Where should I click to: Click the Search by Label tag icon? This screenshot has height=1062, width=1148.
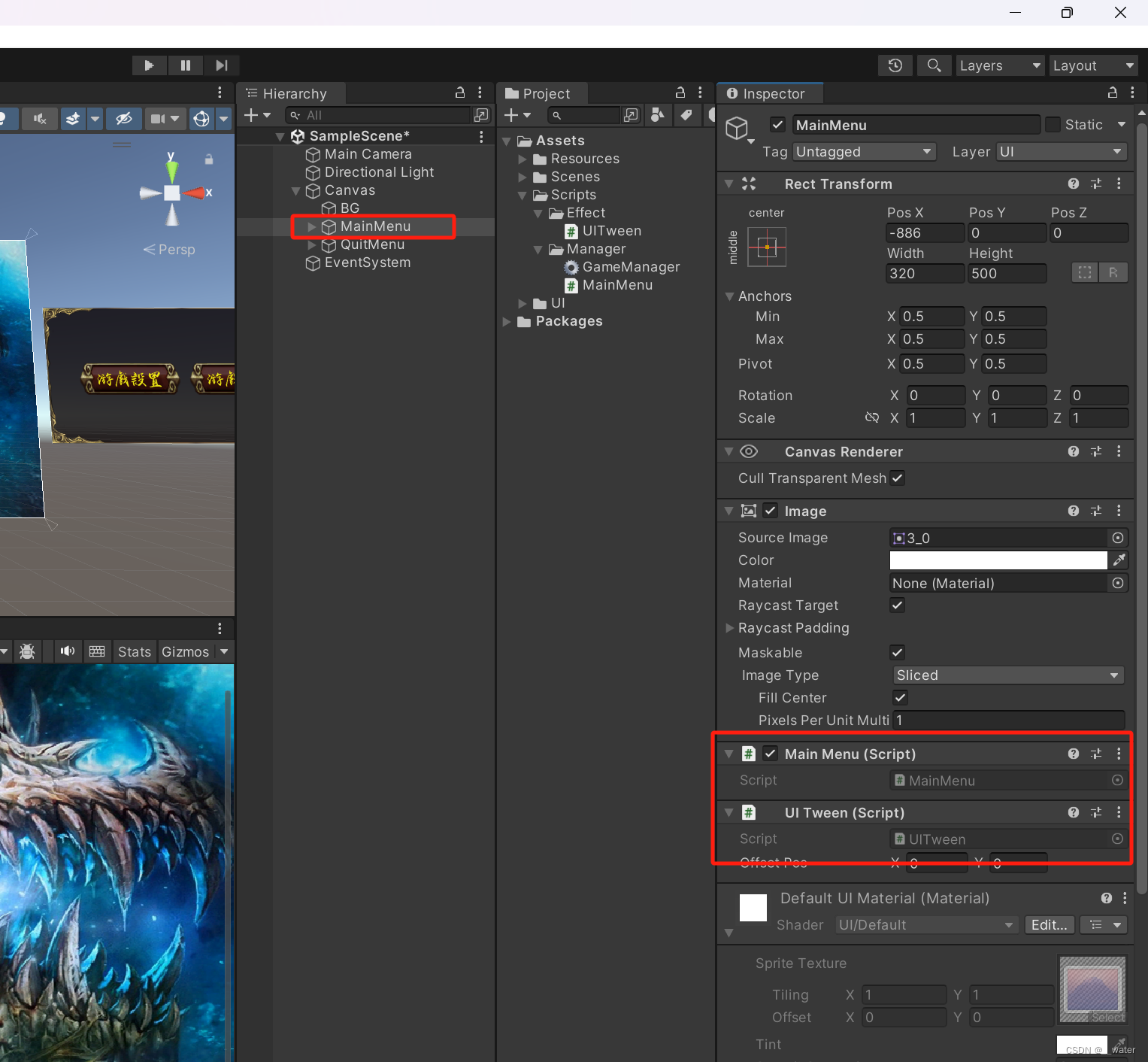686,115
